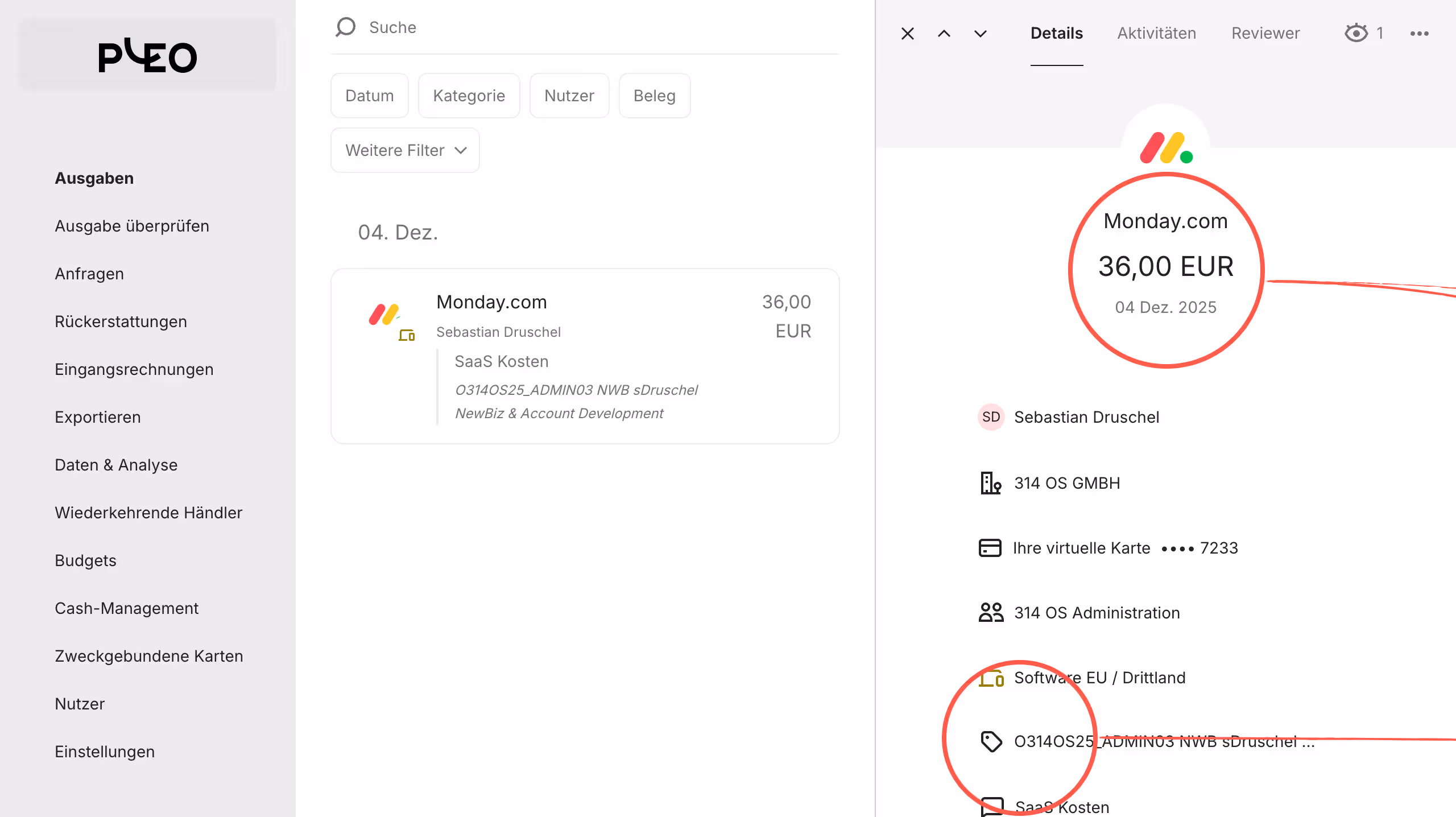Open the Kategorie filter
This screenshot has height=817, width=1456.
469,96
